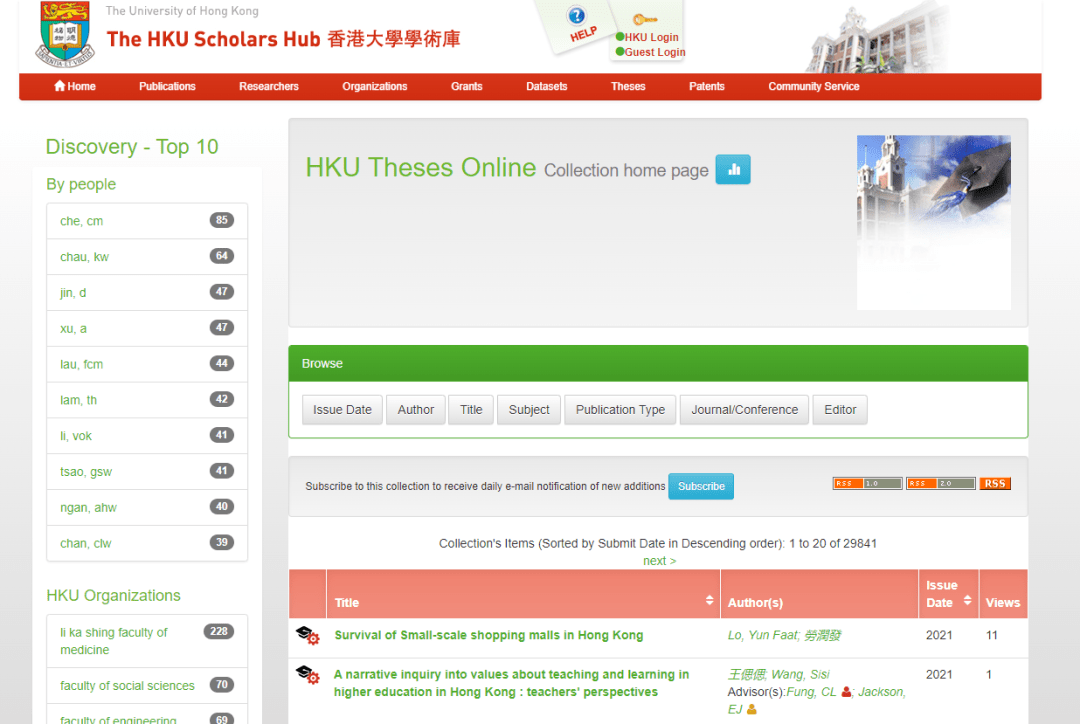The image size is (1080, 724).
Task: Click thesis icon beside Survival of Small-scale shopping malls
Action: click(x=307, y=635)
